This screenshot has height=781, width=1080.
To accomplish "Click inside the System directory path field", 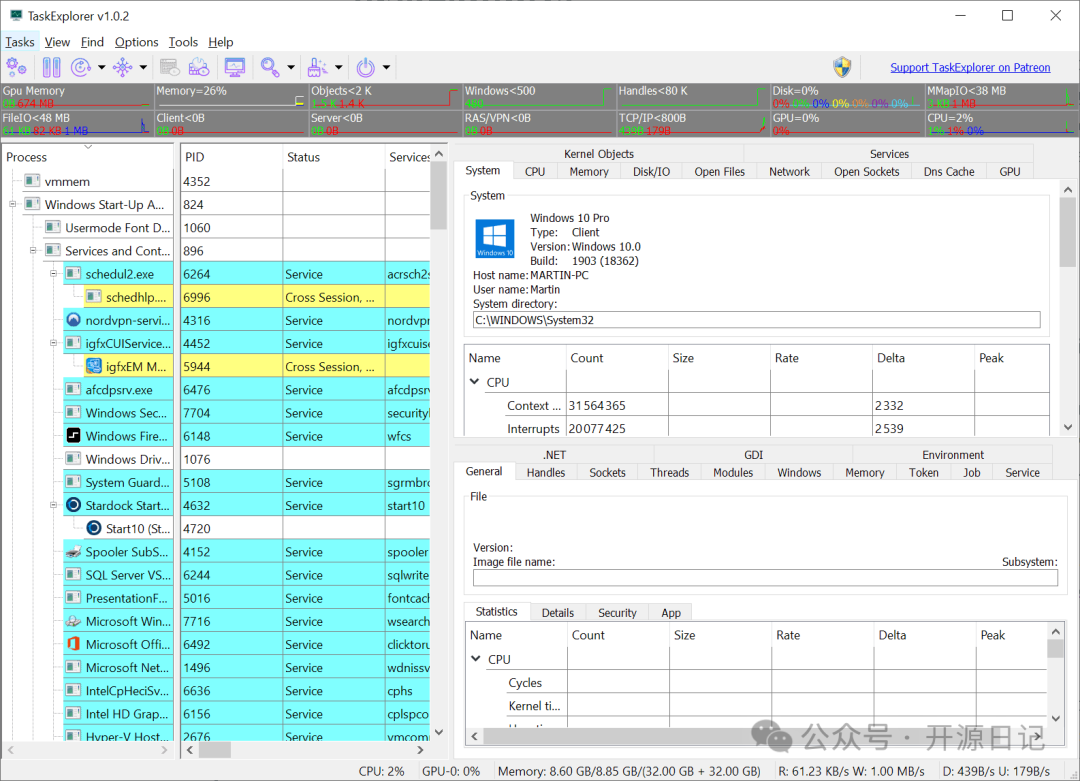I will (700, 319).
